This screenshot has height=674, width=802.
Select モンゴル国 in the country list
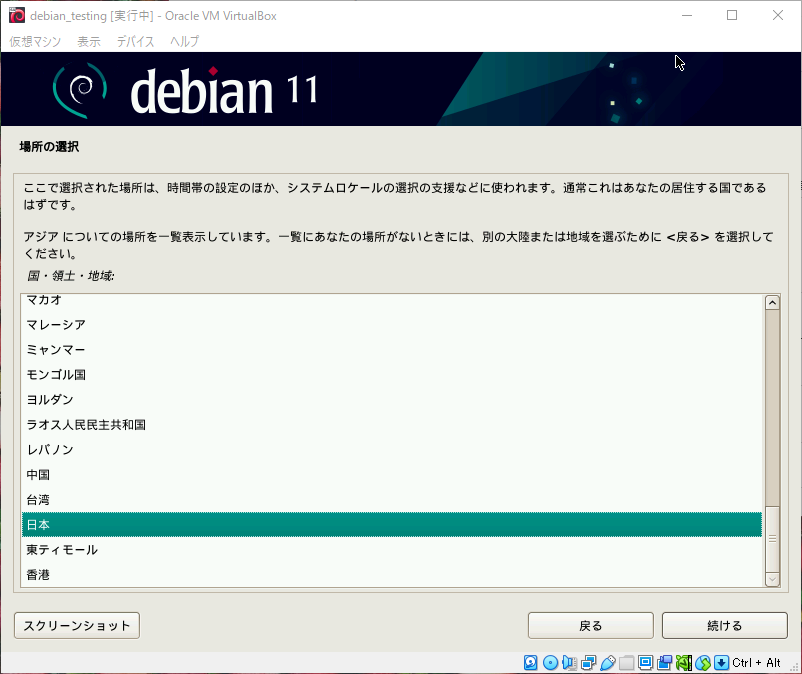[x=392, y=375]
